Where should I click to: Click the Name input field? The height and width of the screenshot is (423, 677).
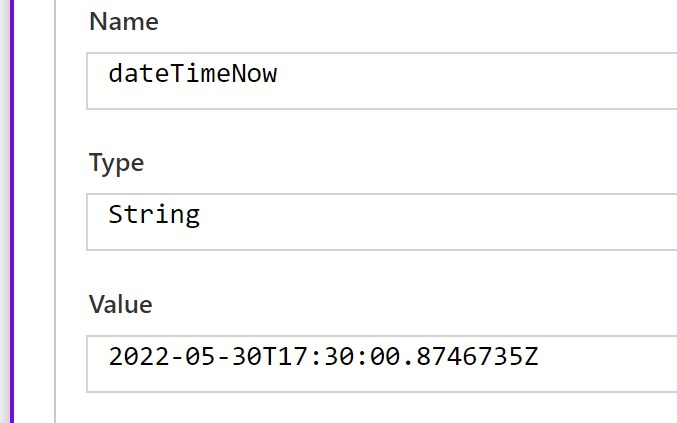(380, 80)
